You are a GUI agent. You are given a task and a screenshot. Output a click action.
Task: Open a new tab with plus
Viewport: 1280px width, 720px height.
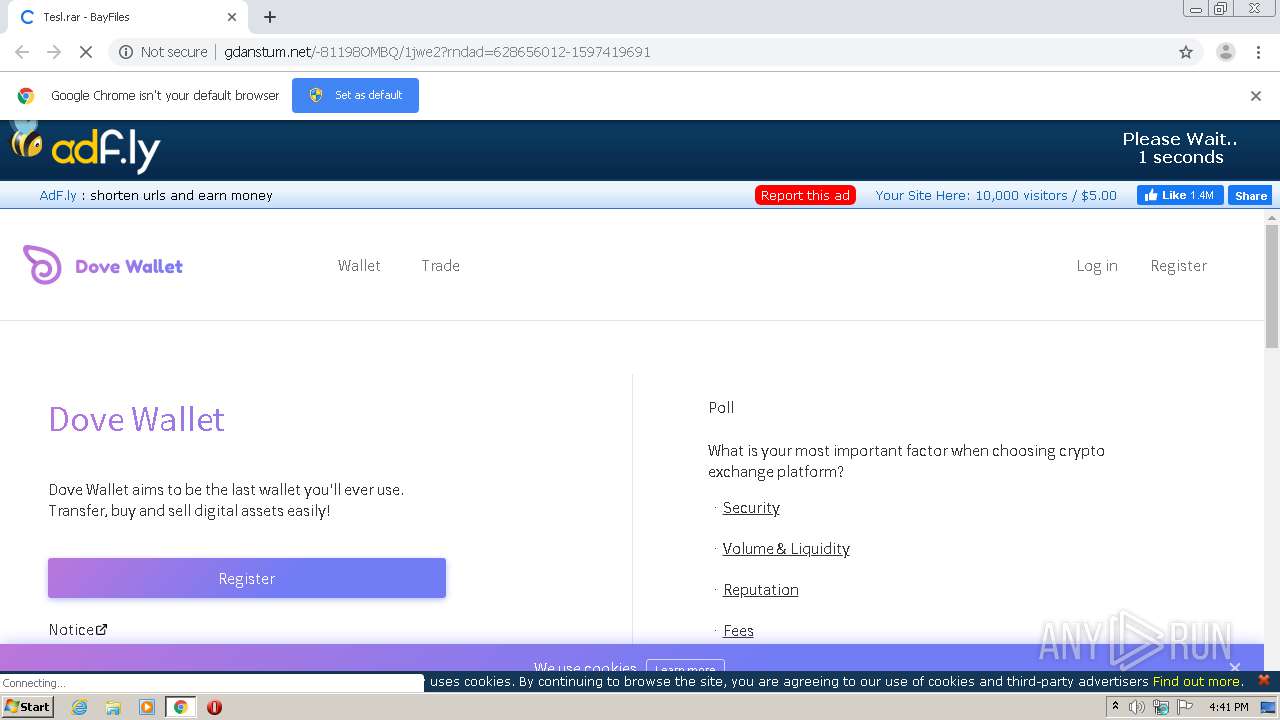(270, 17)
